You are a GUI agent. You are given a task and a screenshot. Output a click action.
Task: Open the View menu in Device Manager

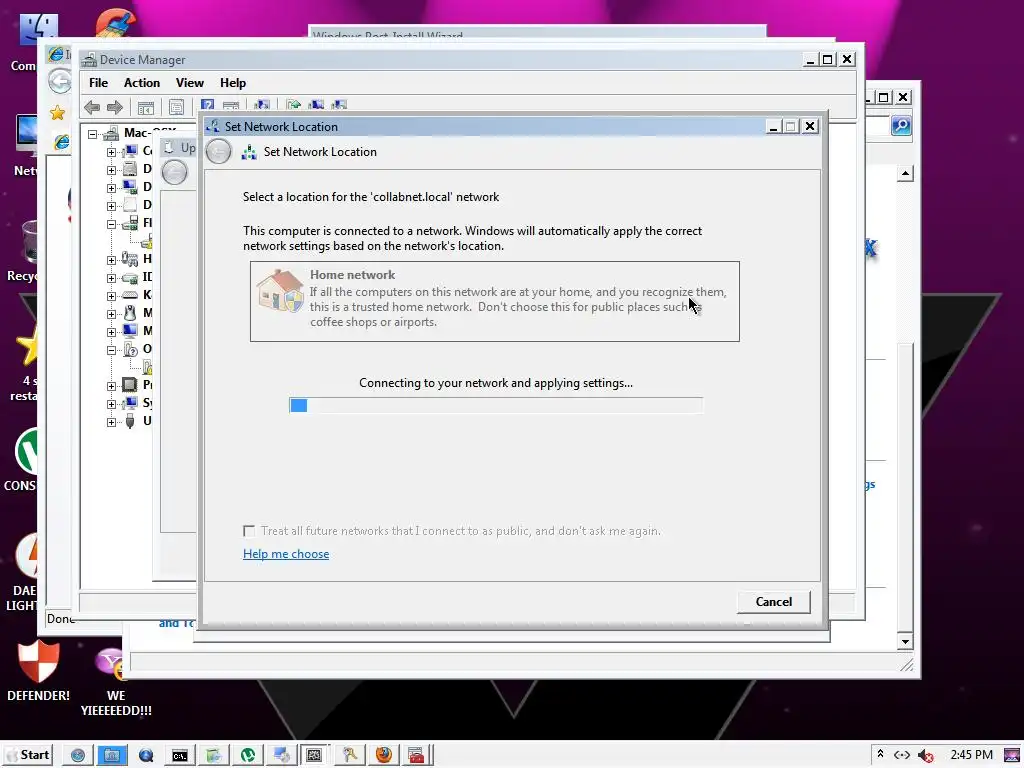(189, 83)
